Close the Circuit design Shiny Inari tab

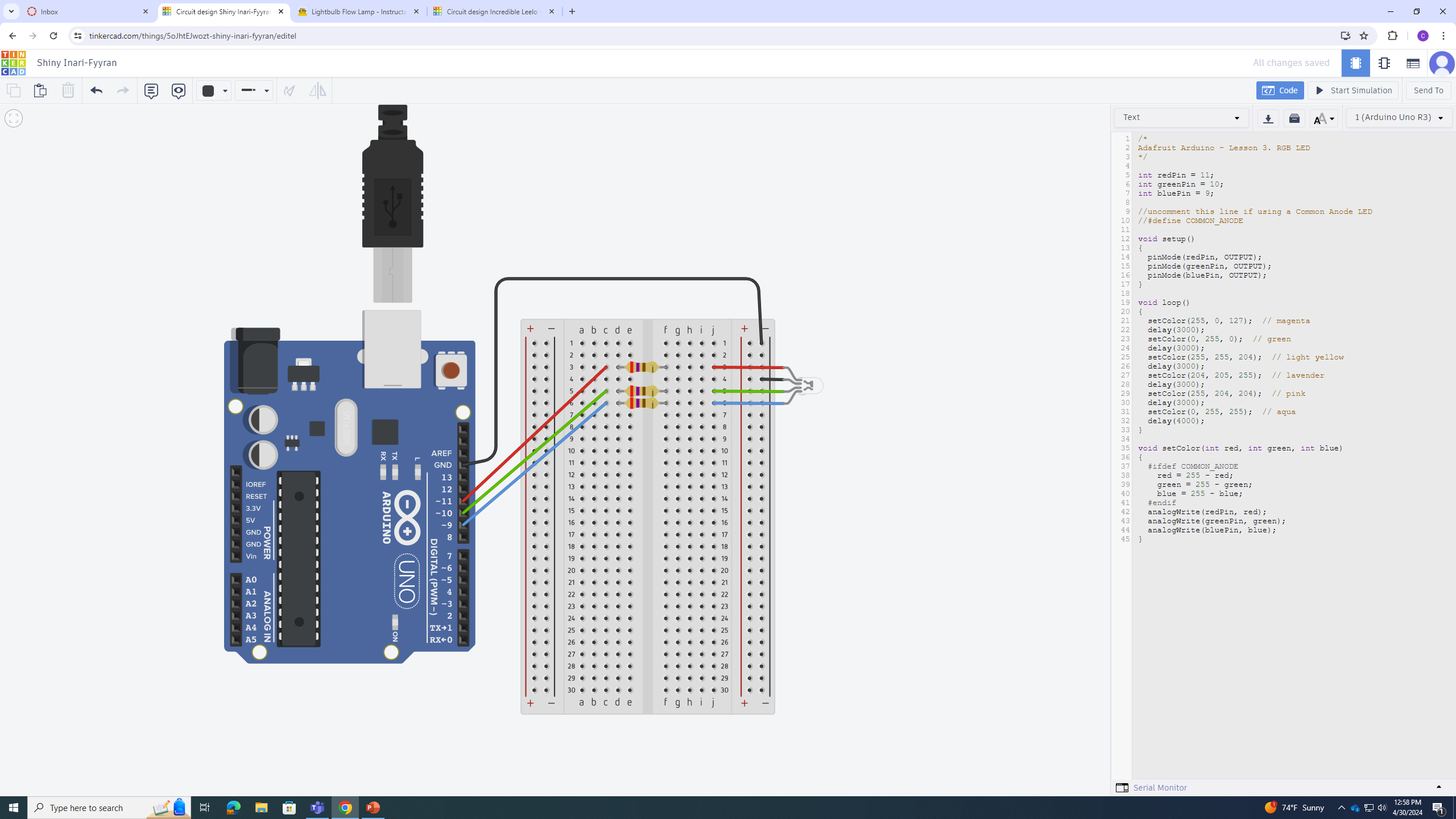(x=281, y=11)
